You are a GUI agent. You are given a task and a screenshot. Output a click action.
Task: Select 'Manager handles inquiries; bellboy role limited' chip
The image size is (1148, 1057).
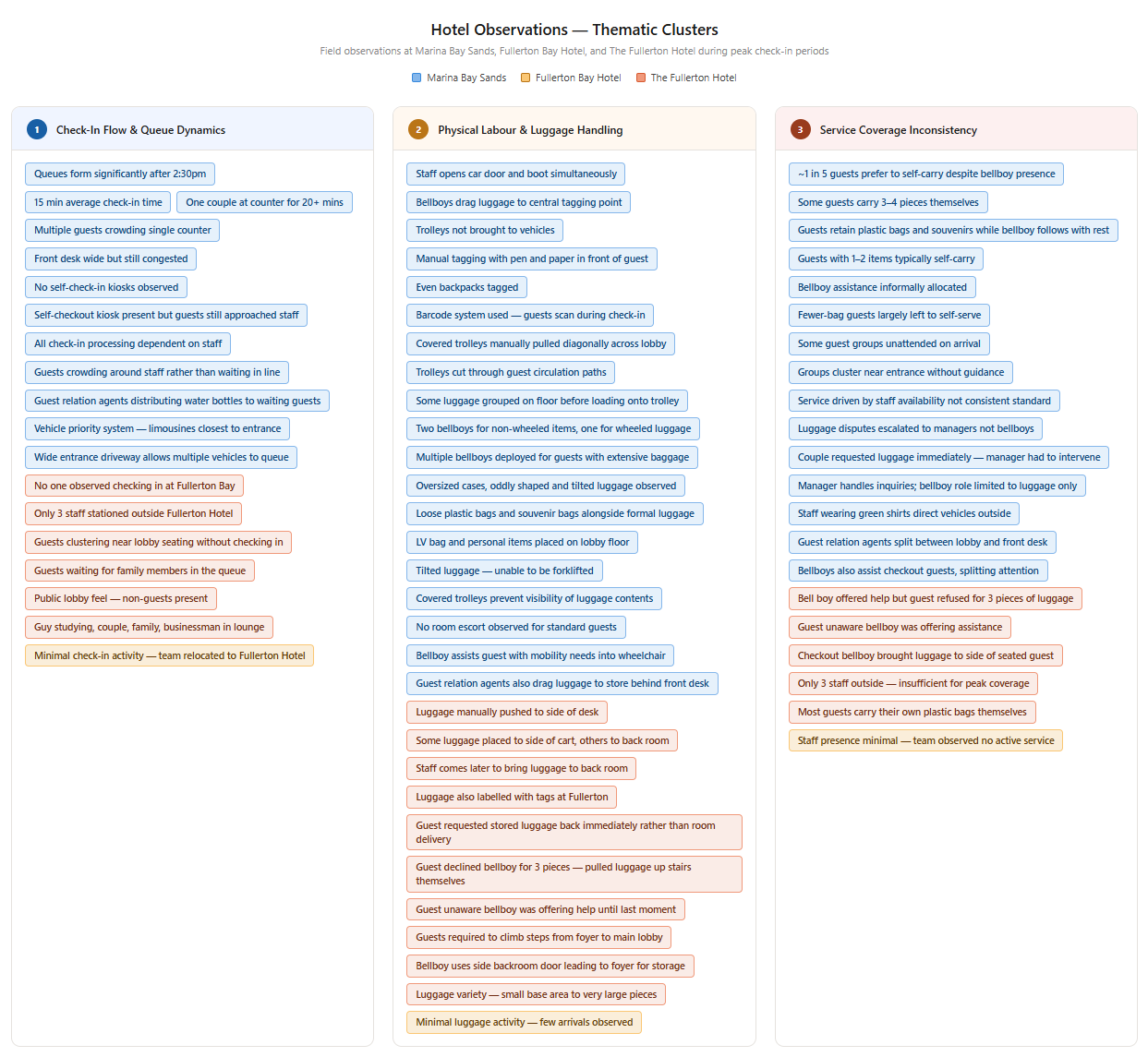(x=937, y=486)
